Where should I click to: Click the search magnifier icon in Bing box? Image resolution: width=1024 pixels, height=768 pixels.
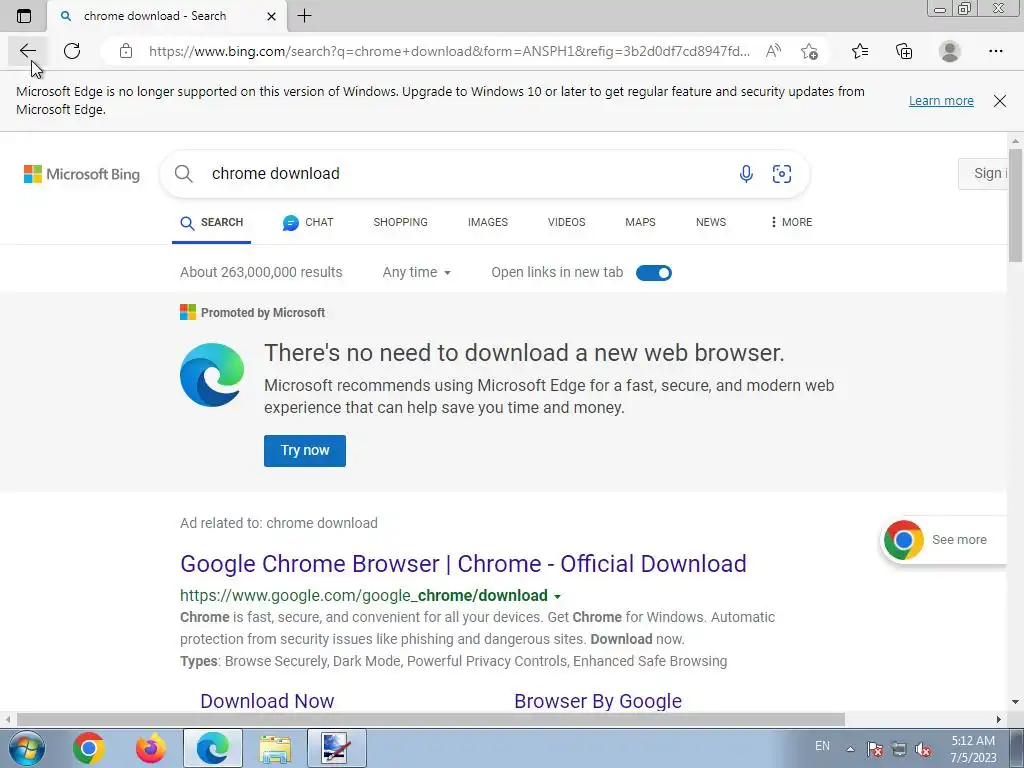point(184,174)
